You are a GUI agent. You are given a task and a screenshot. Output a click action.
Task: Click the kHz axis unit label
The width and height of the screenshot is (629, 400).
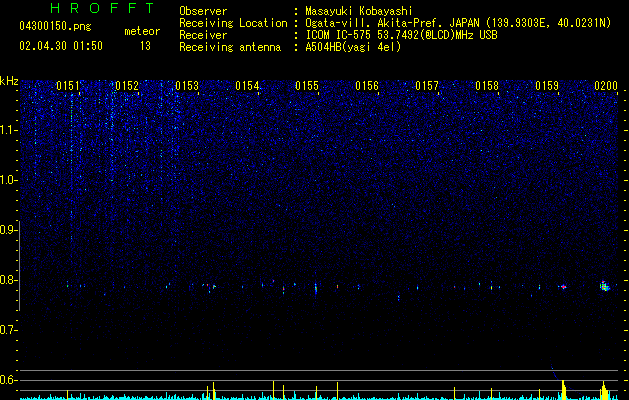9,81
